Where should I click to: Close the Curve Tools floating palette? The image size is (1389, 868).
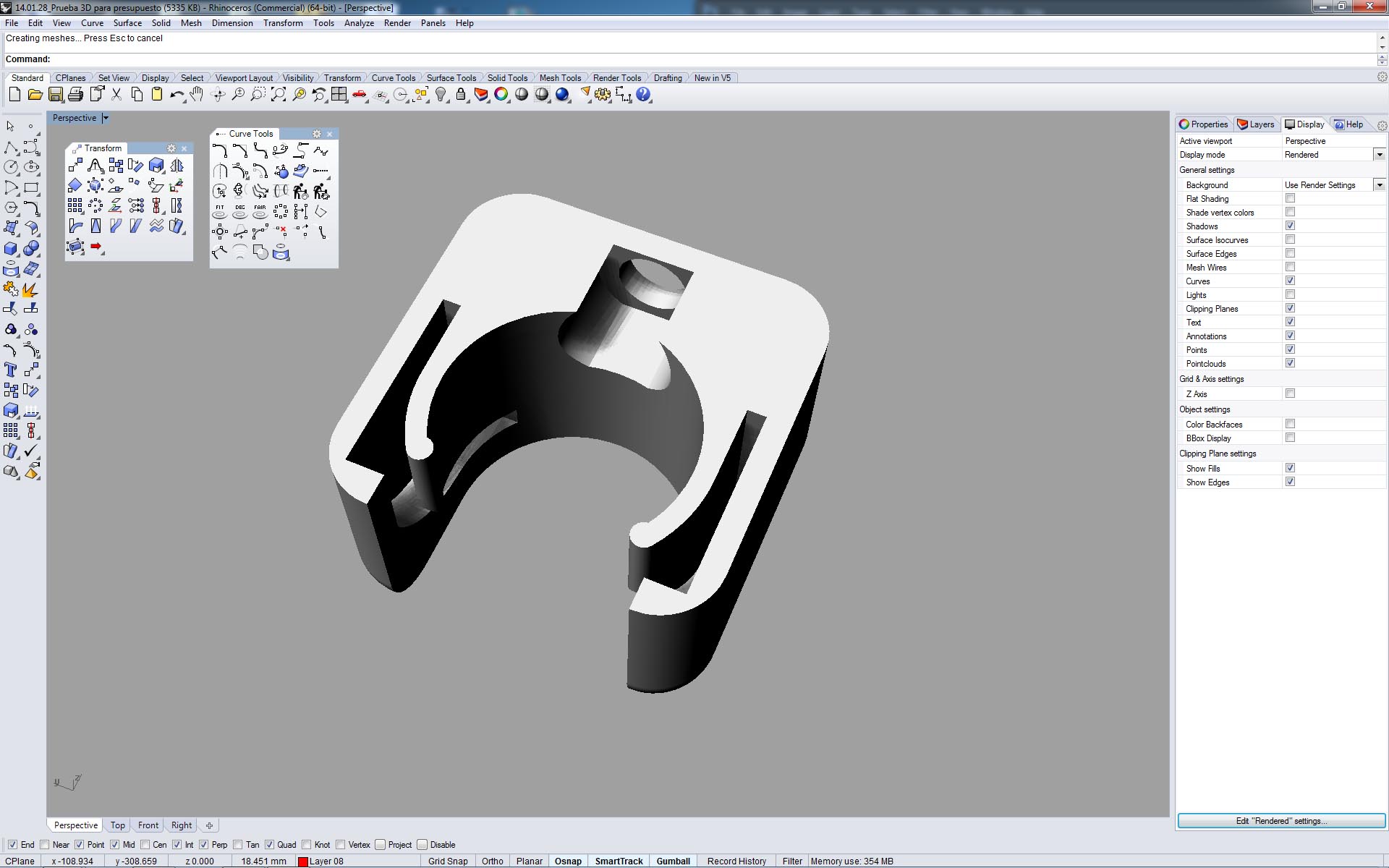(x=329, y=134)
